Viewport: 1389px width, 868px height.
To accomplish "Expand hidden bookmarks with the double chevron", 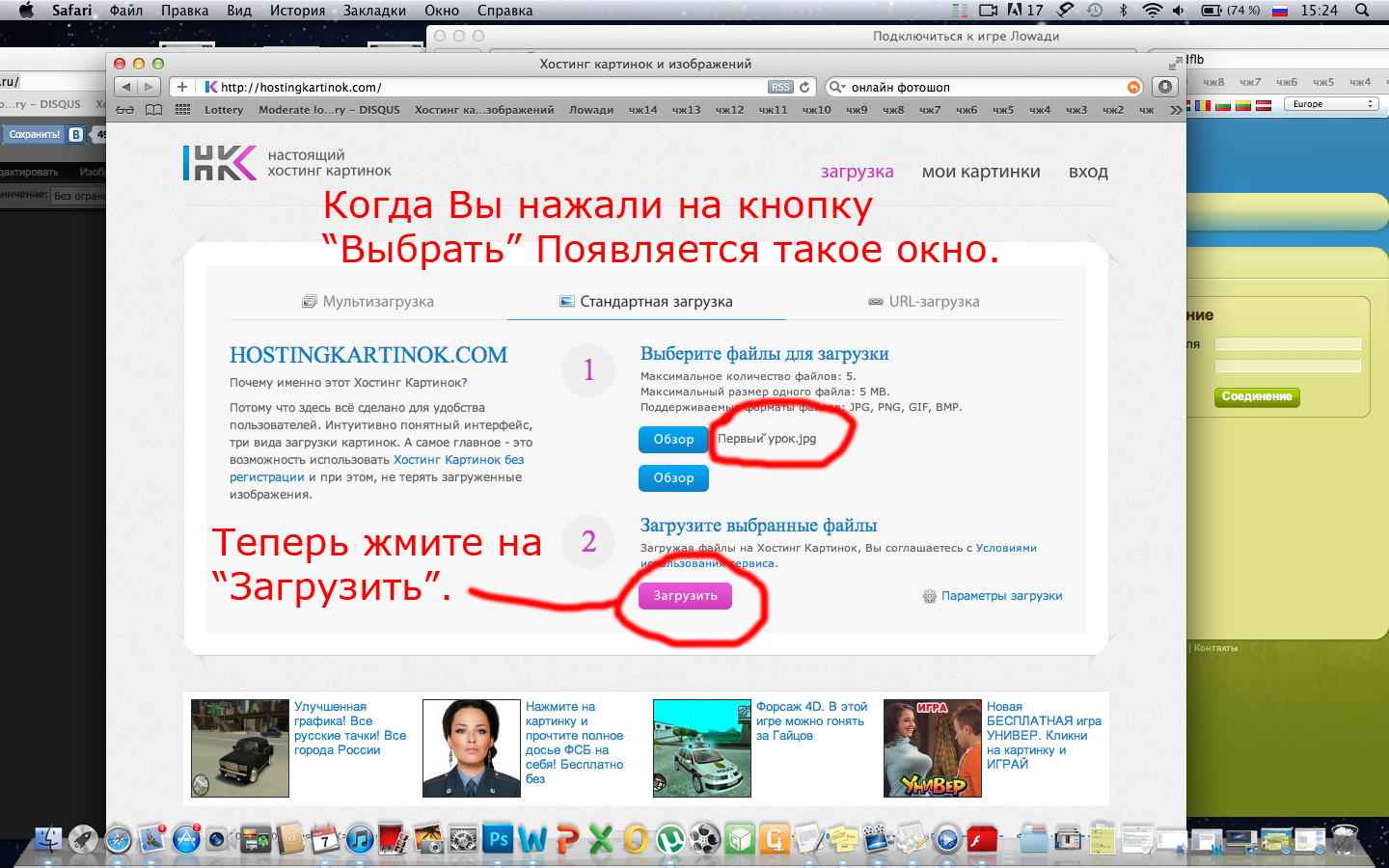I will pyautogui.click(x=1175, y=110).
